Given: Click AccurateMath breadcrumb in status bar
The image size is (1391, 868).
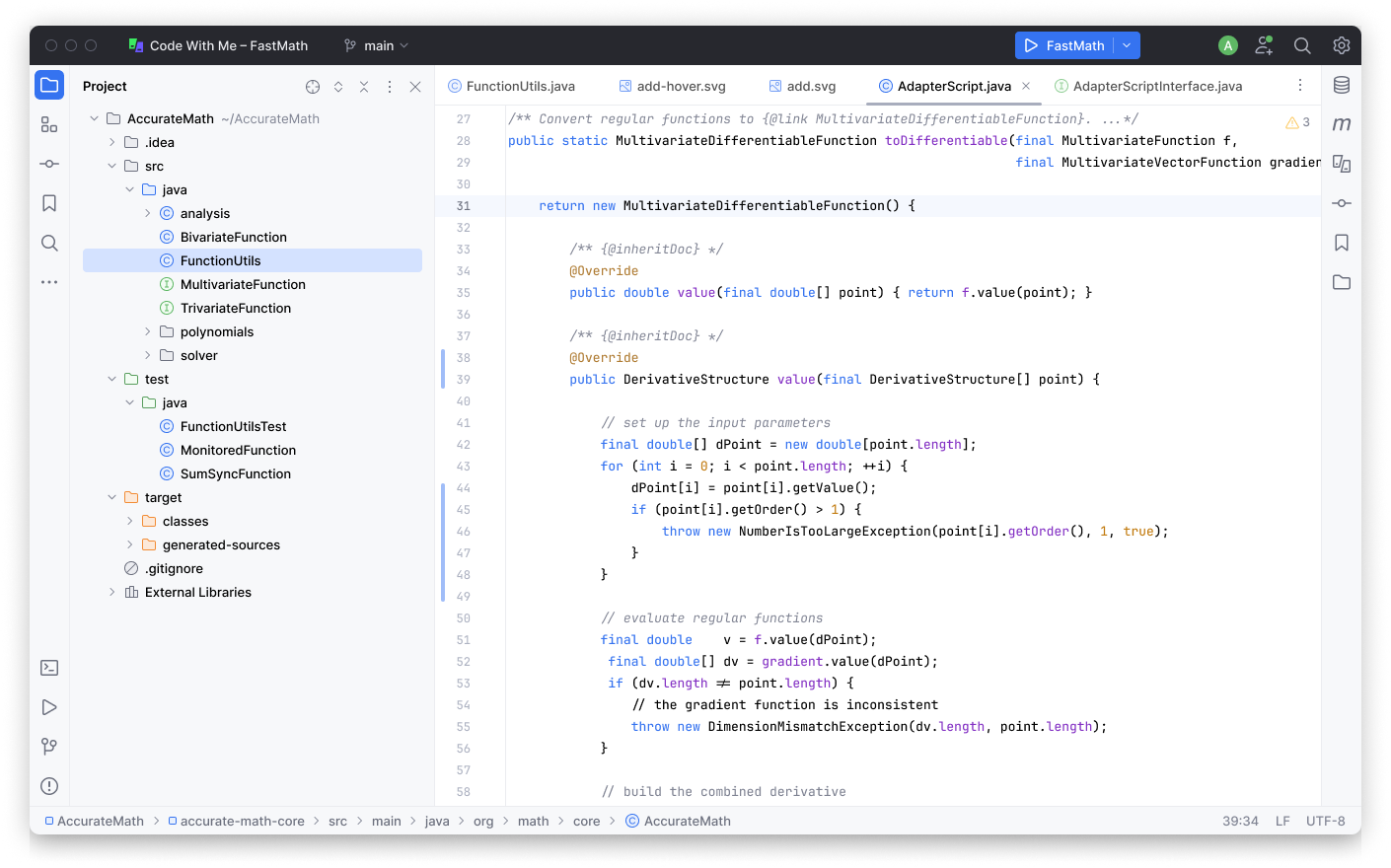Looking at the screenshot, I should click(x=94, y=821).
